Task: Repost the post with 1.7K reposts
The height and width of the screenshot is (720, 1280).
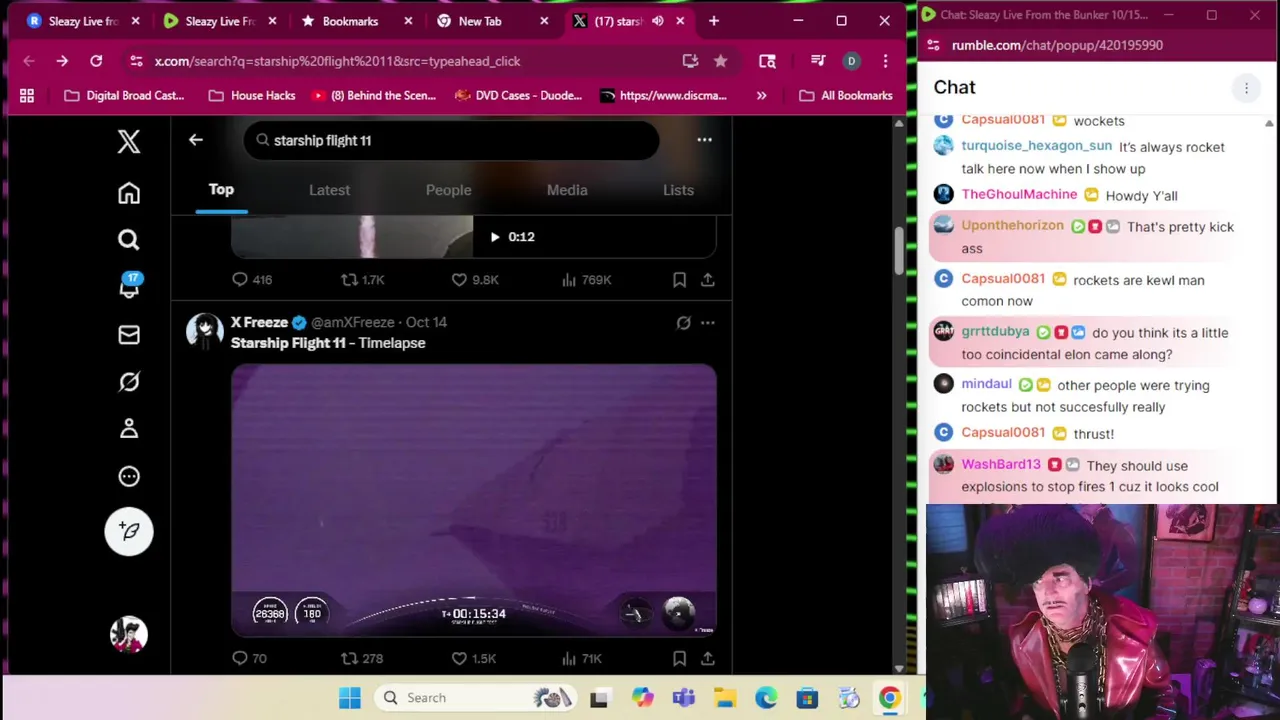Action: [x=362, y=280]
